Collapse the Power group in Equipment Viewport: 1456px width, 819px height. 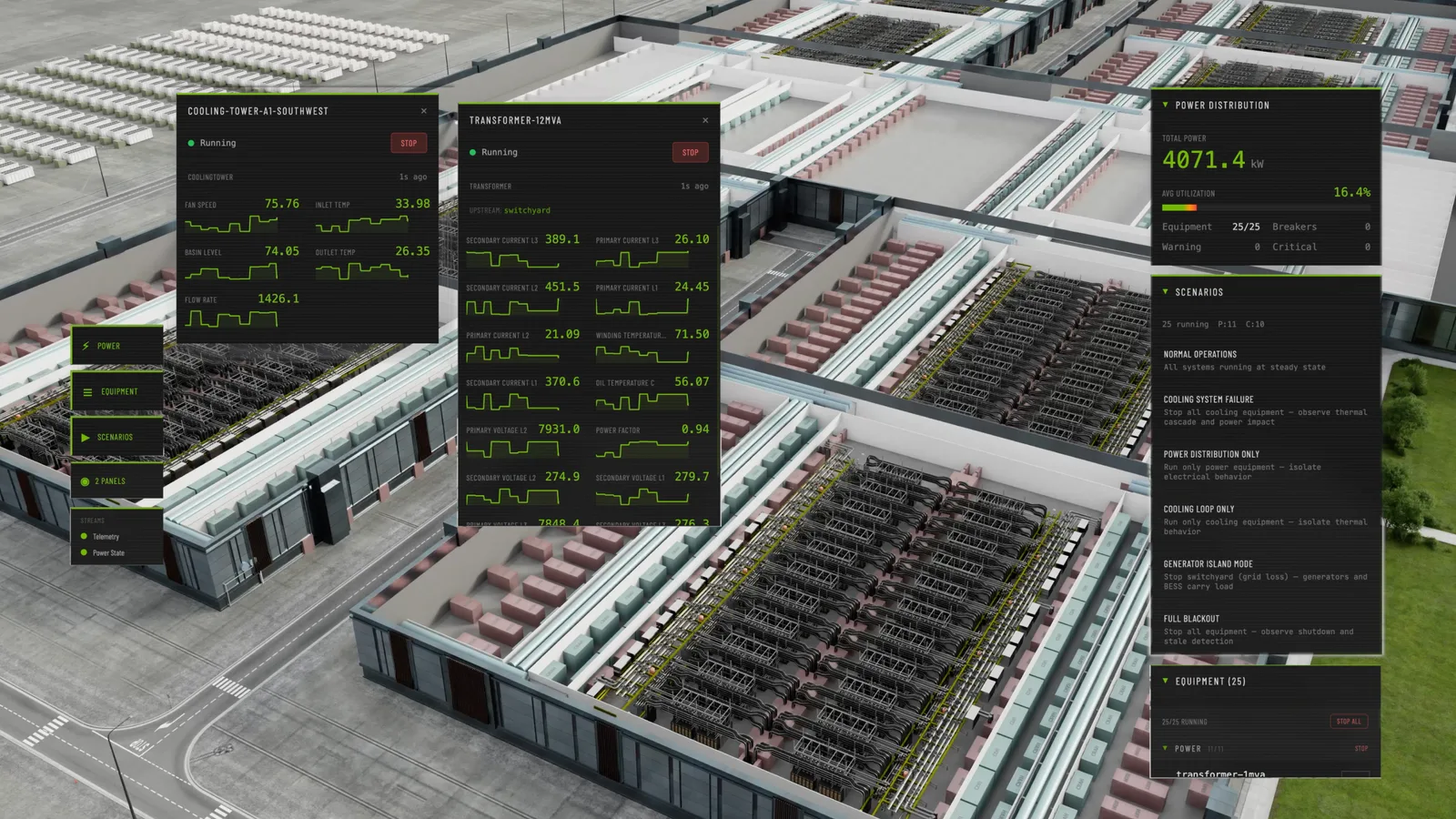click(1166, 748)
